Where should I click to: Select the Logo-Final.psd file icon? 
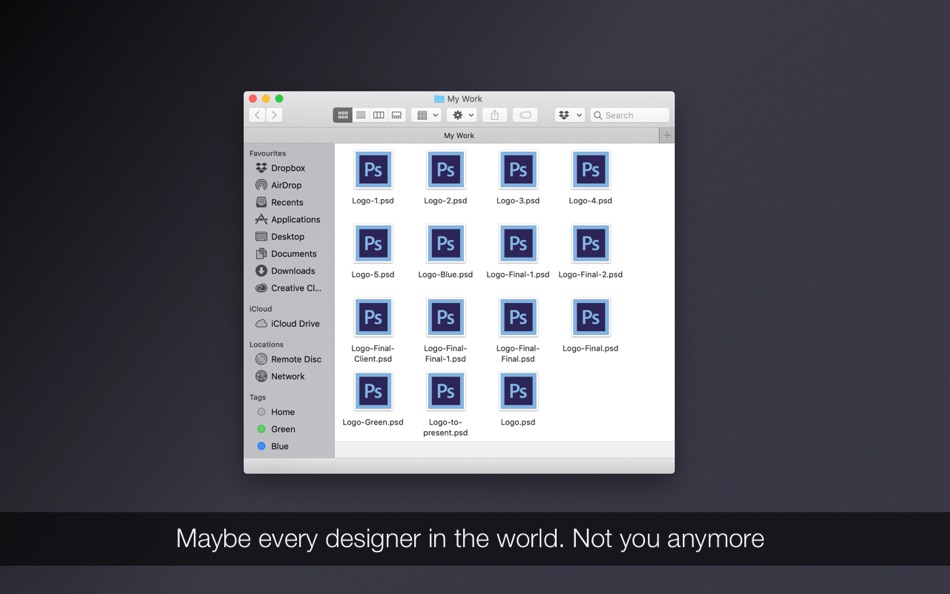pyautogui.click(x=591, y=318)
